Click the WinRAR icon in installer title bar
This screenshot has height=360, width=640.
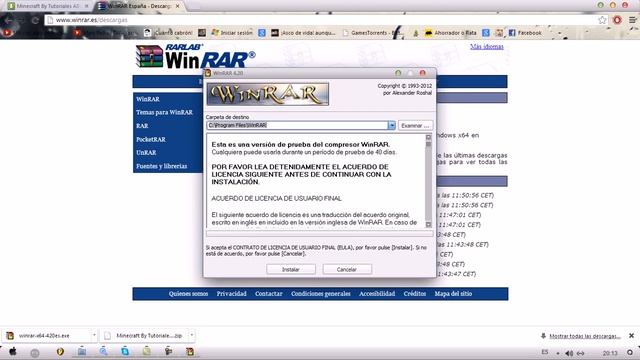click(x=208, y=73)
